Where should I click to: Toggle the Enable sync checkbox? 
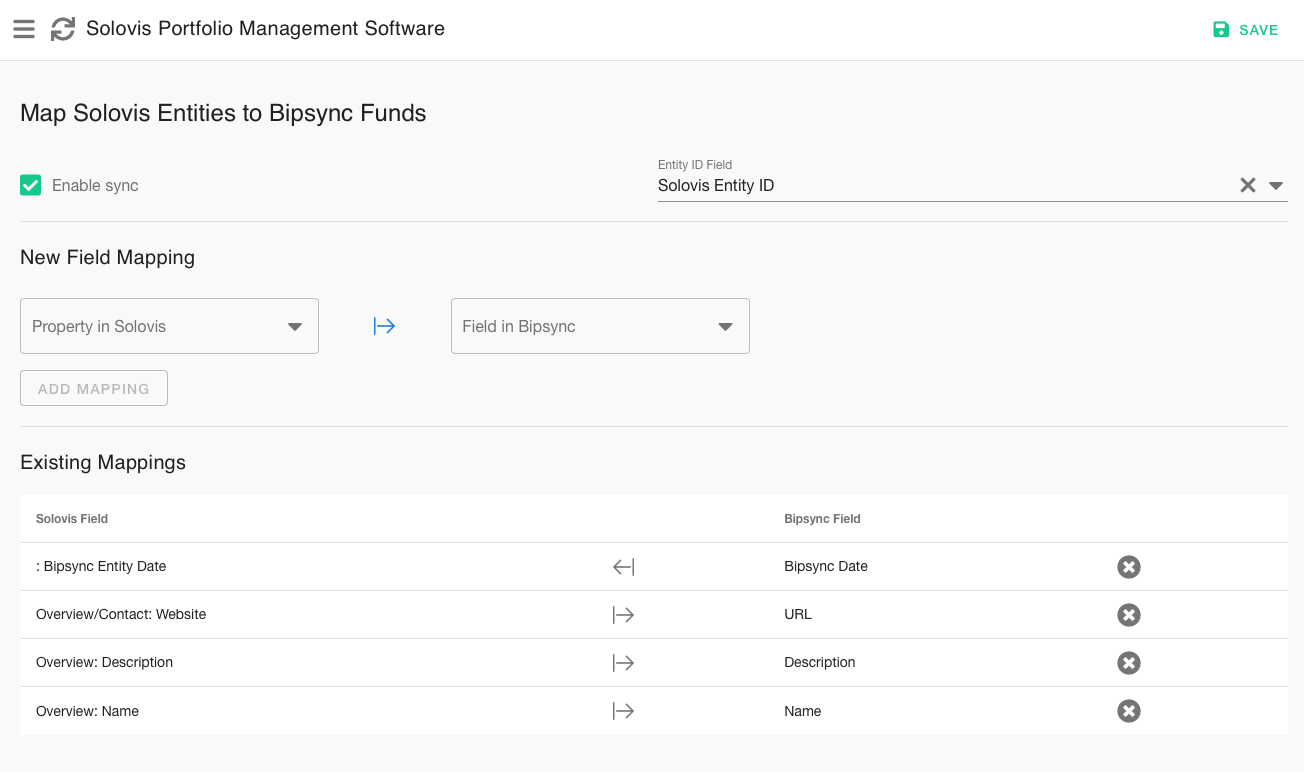point(31,185)
